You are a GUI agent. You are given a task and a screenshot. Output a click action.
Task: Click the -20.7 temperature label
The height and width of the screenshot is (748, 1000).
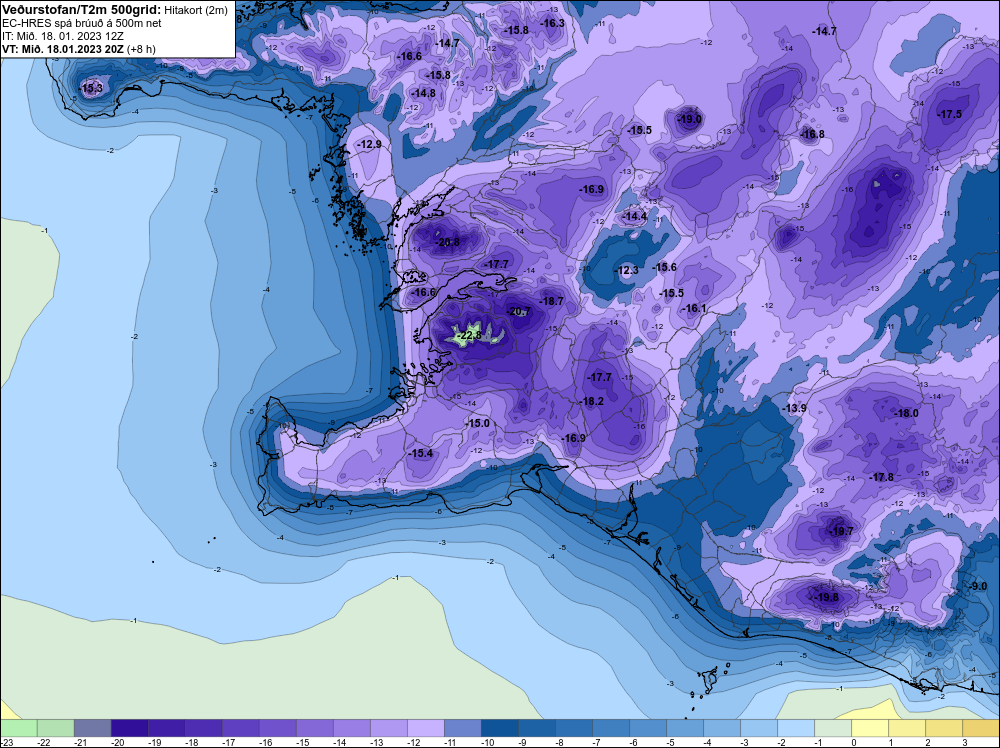point(519,311)
